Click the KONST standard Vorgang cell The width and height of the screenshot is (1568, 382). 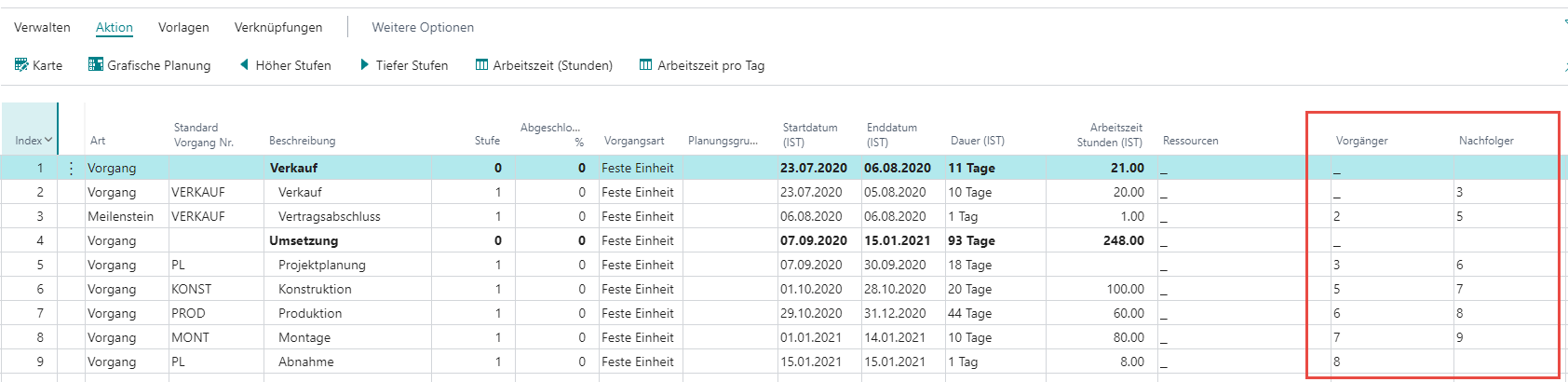tap(191, 290)
